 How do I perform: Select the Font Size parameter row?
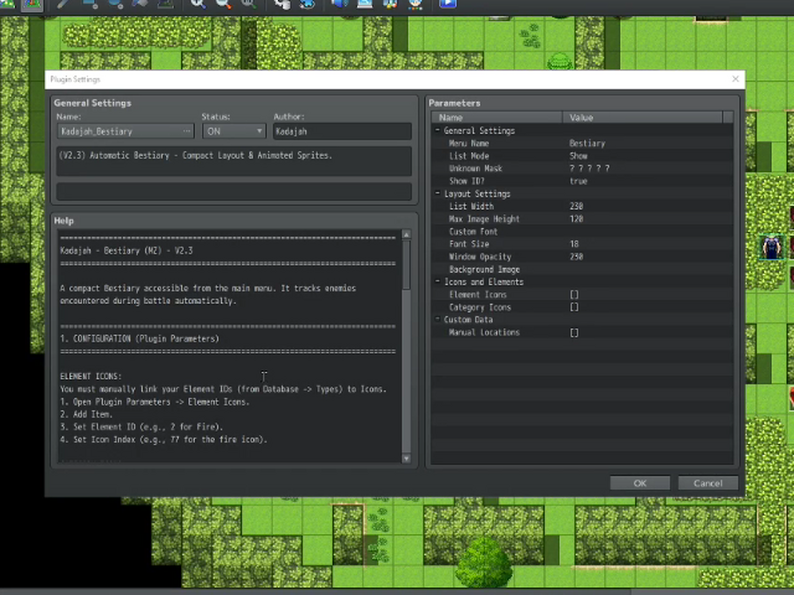coord(582,244)
